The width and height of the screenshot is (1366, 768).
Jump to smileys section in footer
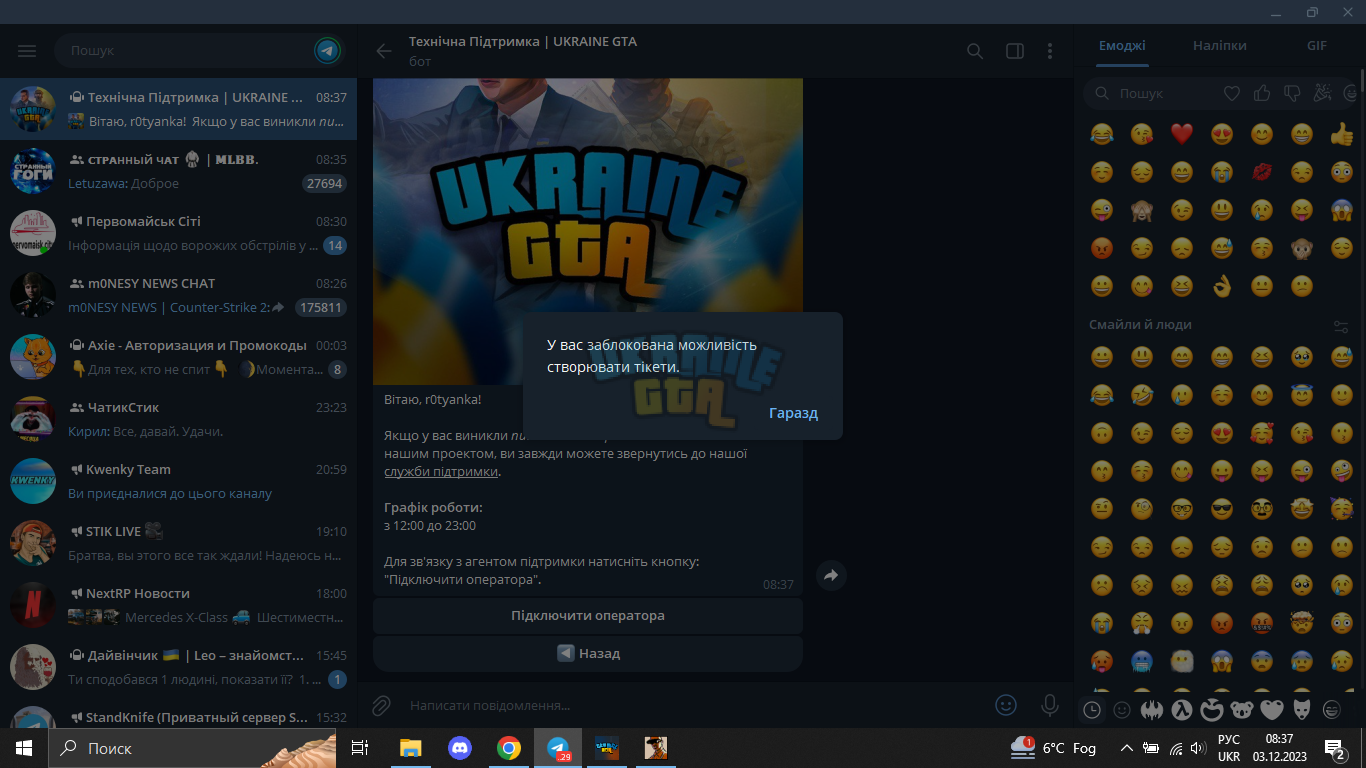[x=1122, y=709]
